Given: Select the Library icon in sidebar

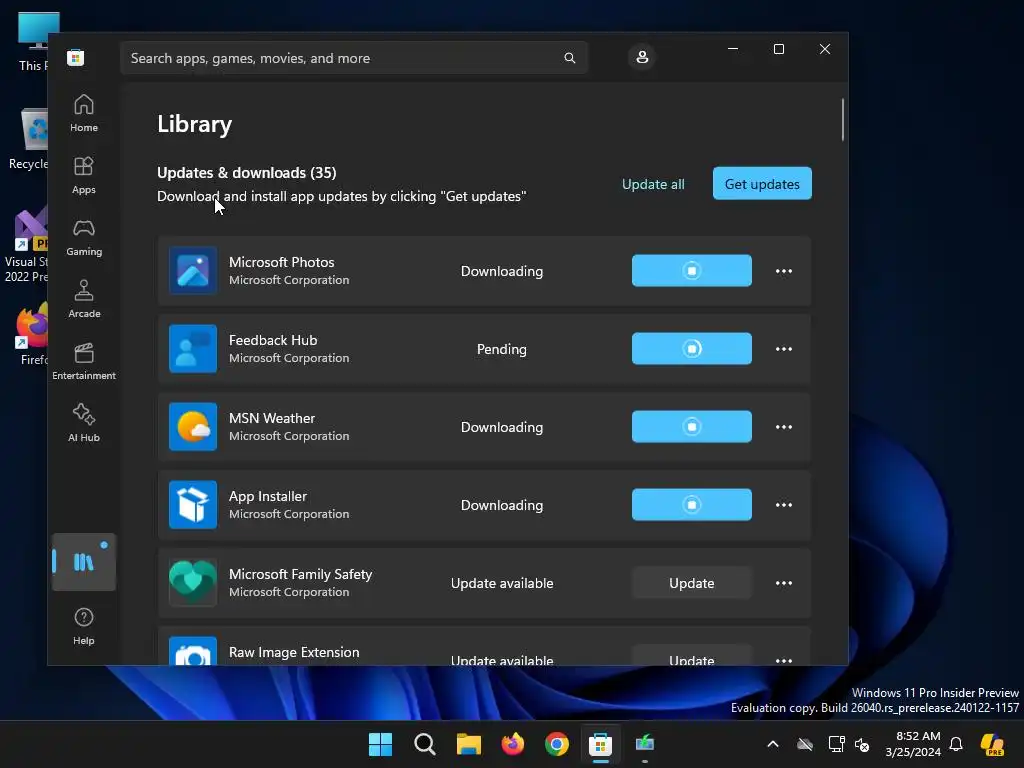Looking at the screenshot, I should 84,562.
